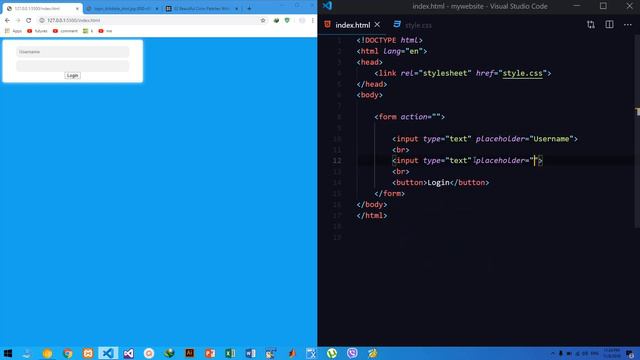Open Excel from the taskbar

click(x=230, y=353)
